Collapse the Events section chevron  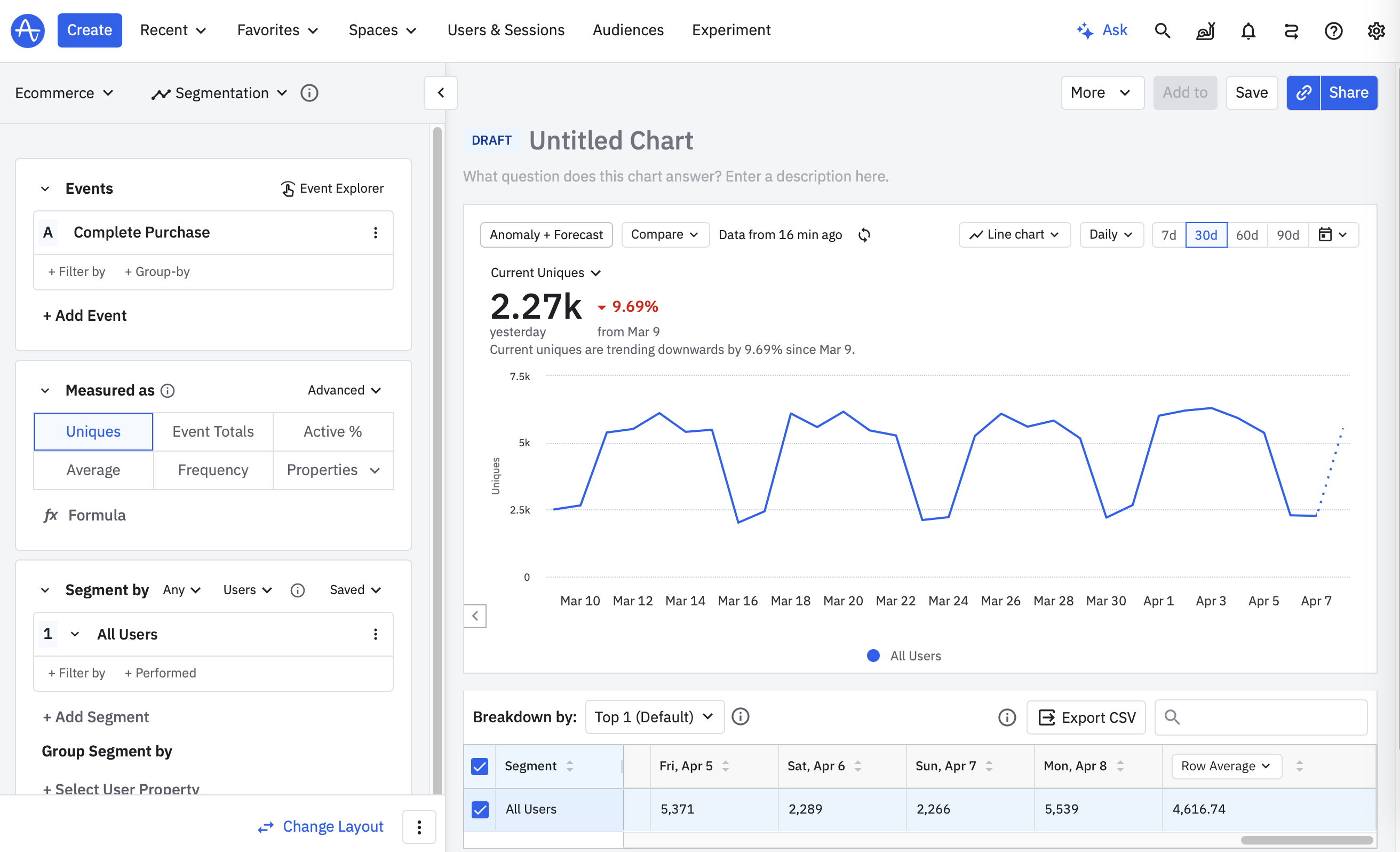(x=45, y=188)
